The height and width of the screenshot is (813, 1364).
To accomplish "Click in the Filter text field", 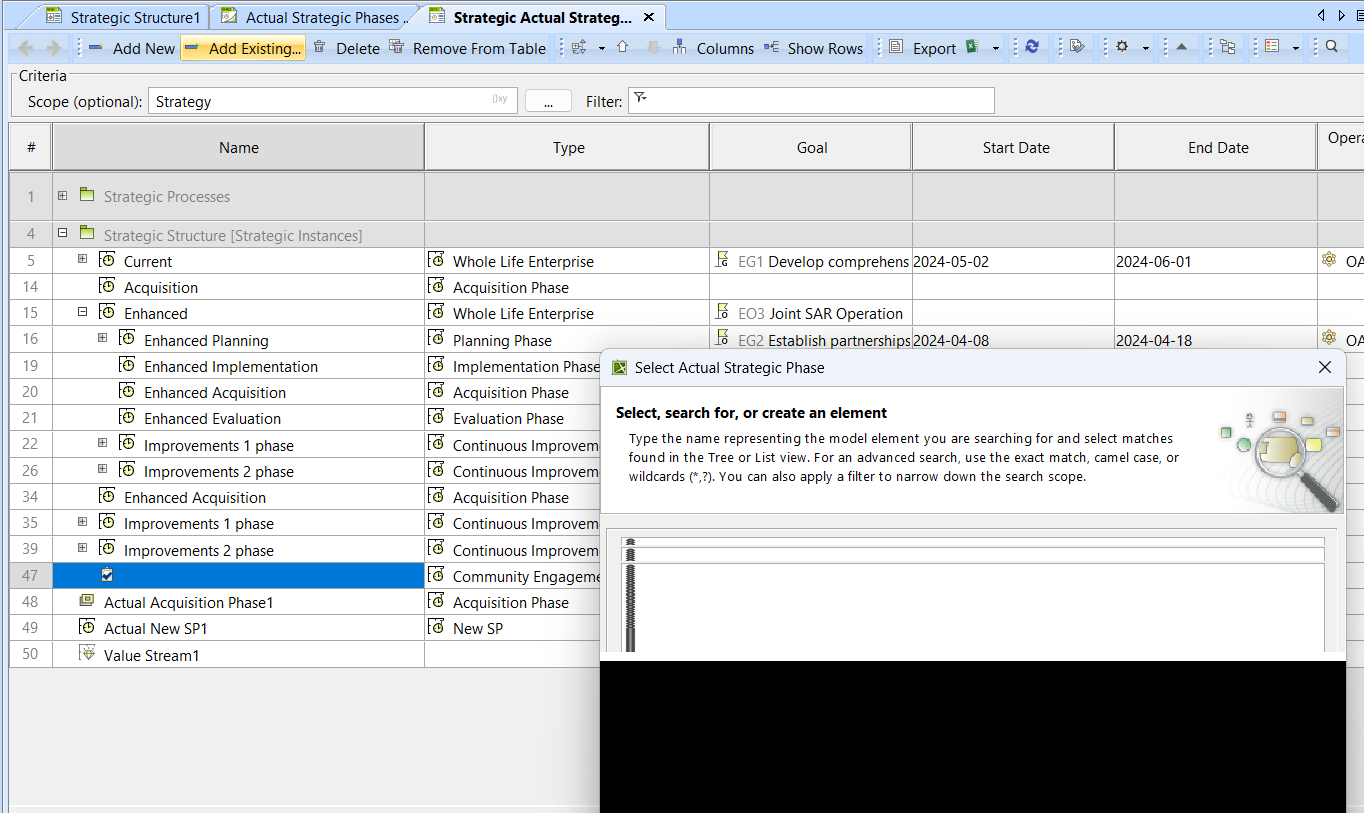I will coord(820,101).
